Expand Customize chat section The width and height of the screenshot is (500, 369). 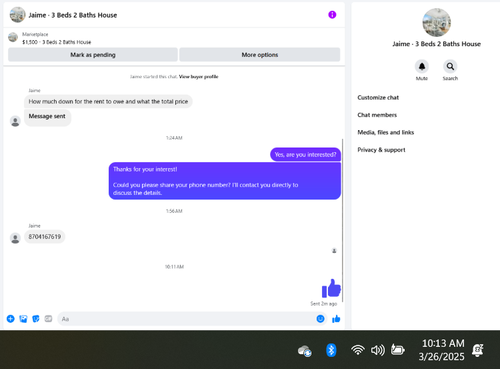[378, 98]
